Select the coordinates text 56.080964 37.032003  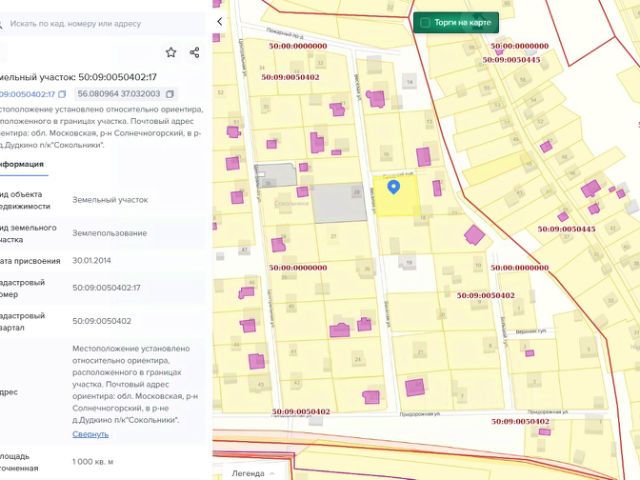coord(119,94)
